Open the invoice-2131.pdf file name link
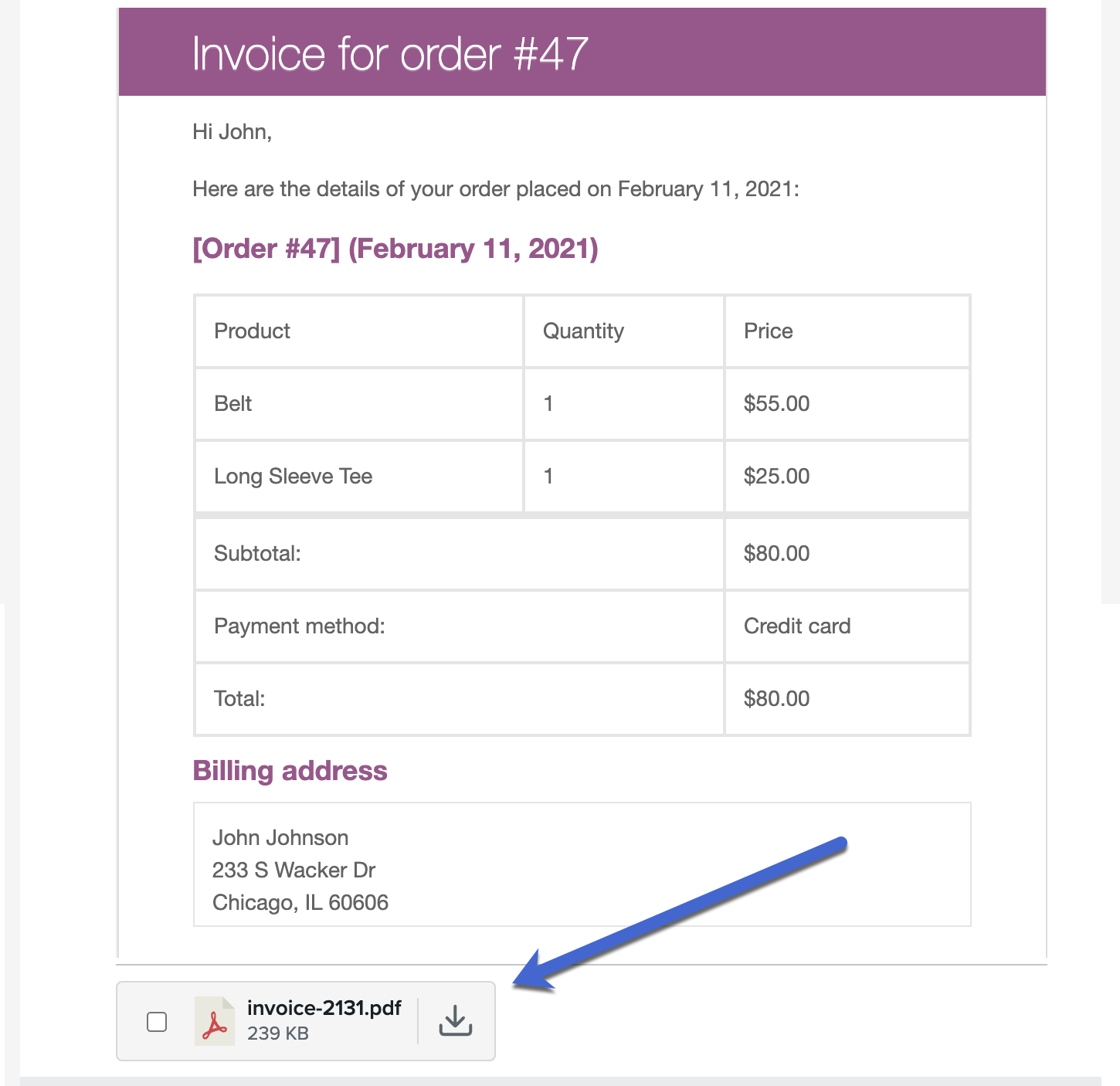Viewport: 1120px width, 1086px height. click(x=324, y=1006)
